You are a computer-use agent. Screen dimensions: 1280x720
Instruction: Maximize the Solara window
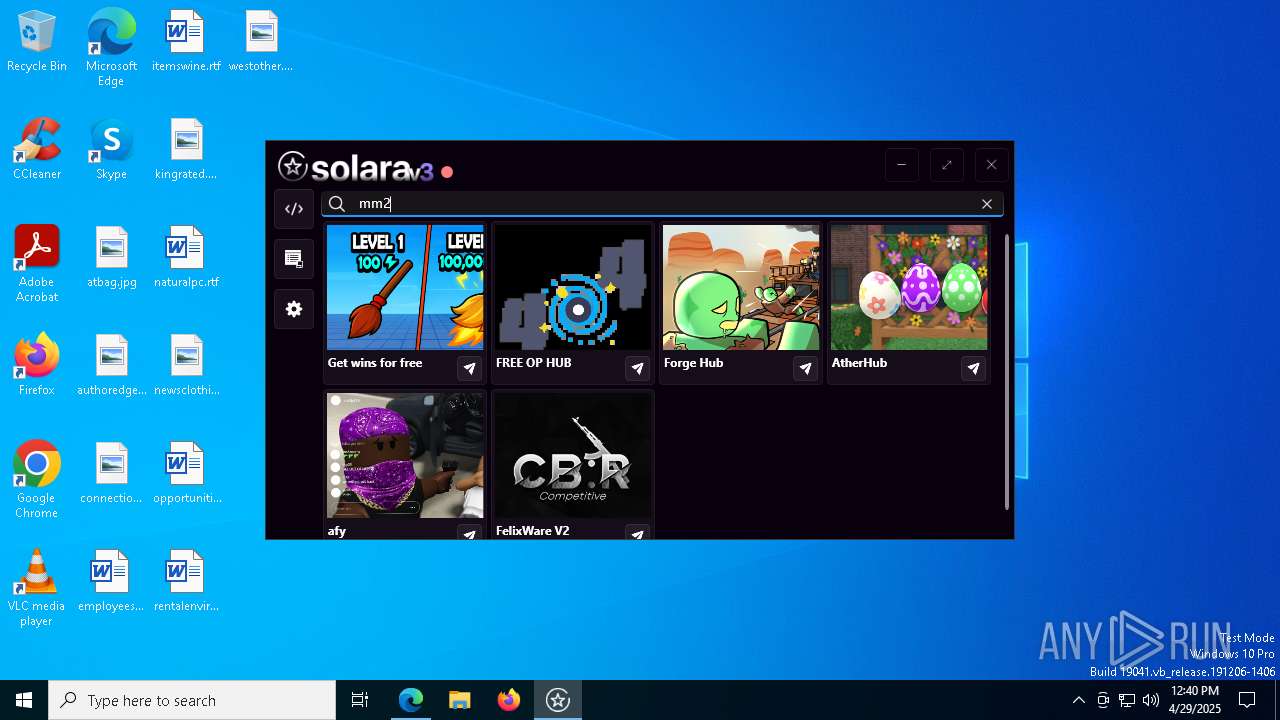946,165
